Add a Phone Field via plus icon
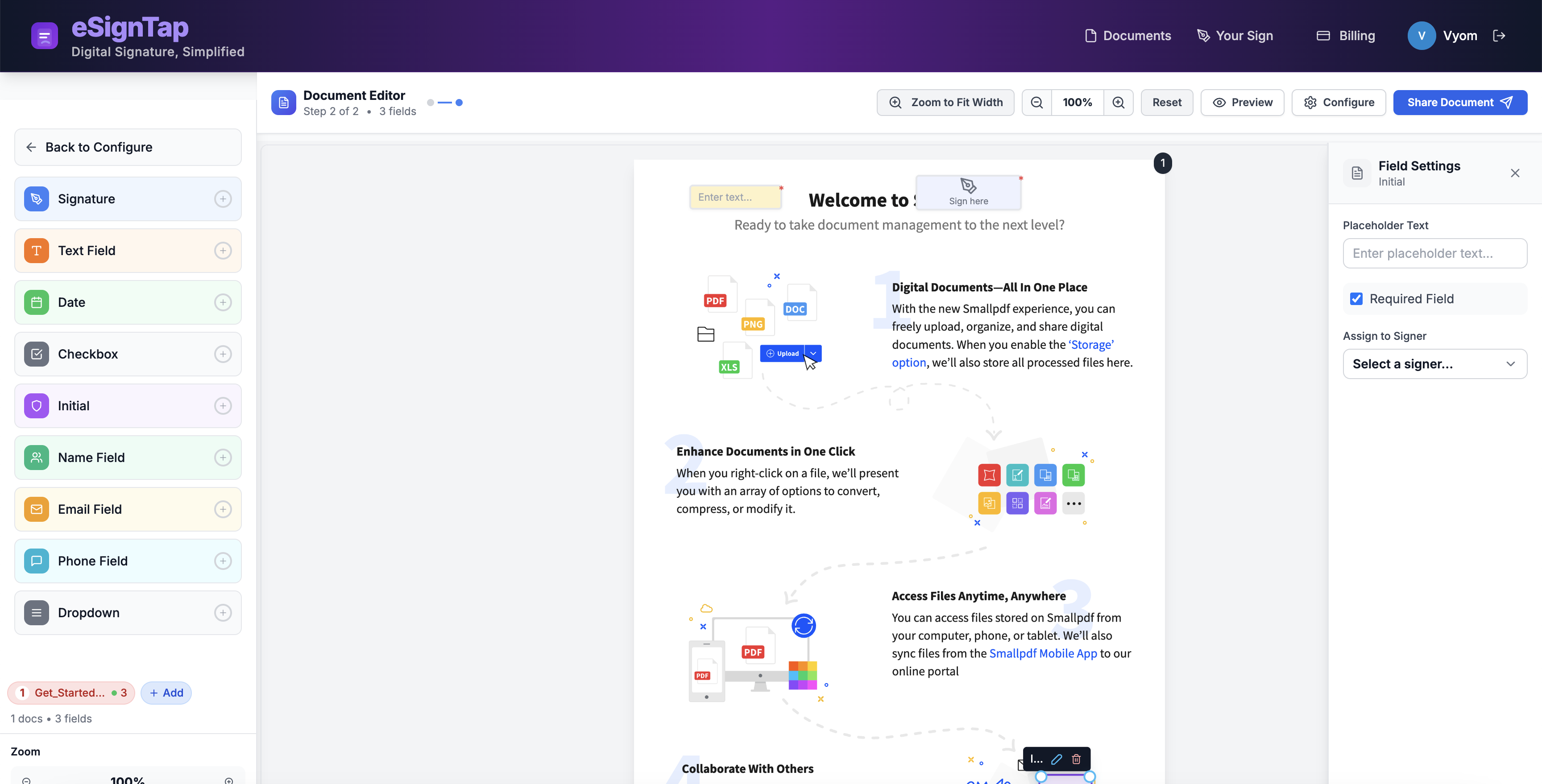Image resolution: width=1542 pixels, height=784 pixels. (x=223, y=561)
